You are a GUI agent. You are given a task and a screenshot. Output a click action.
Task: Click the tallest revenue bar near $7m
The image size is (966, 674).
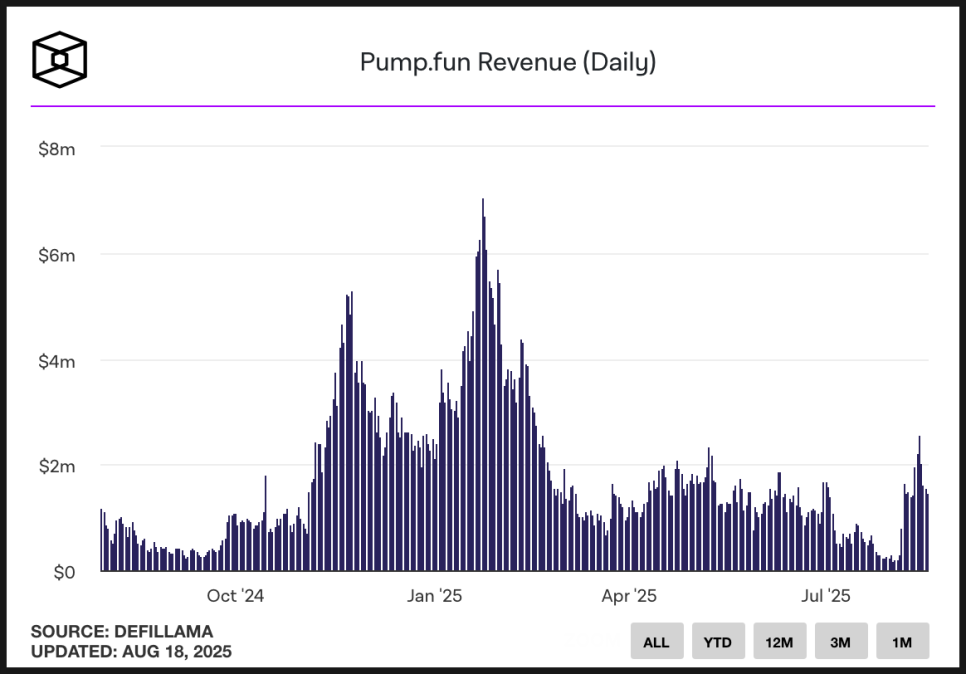point(483,384)
